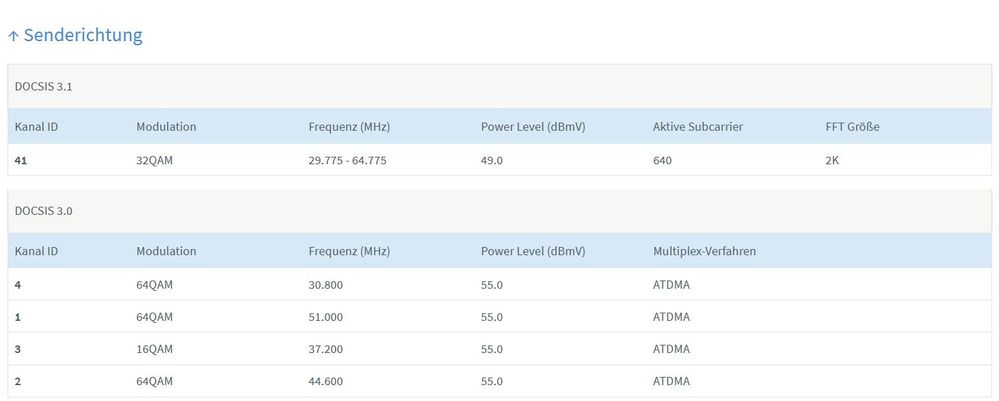
Task: Click Power Level header in DOCSIS 3.0 table
Action: click(533, 251)
